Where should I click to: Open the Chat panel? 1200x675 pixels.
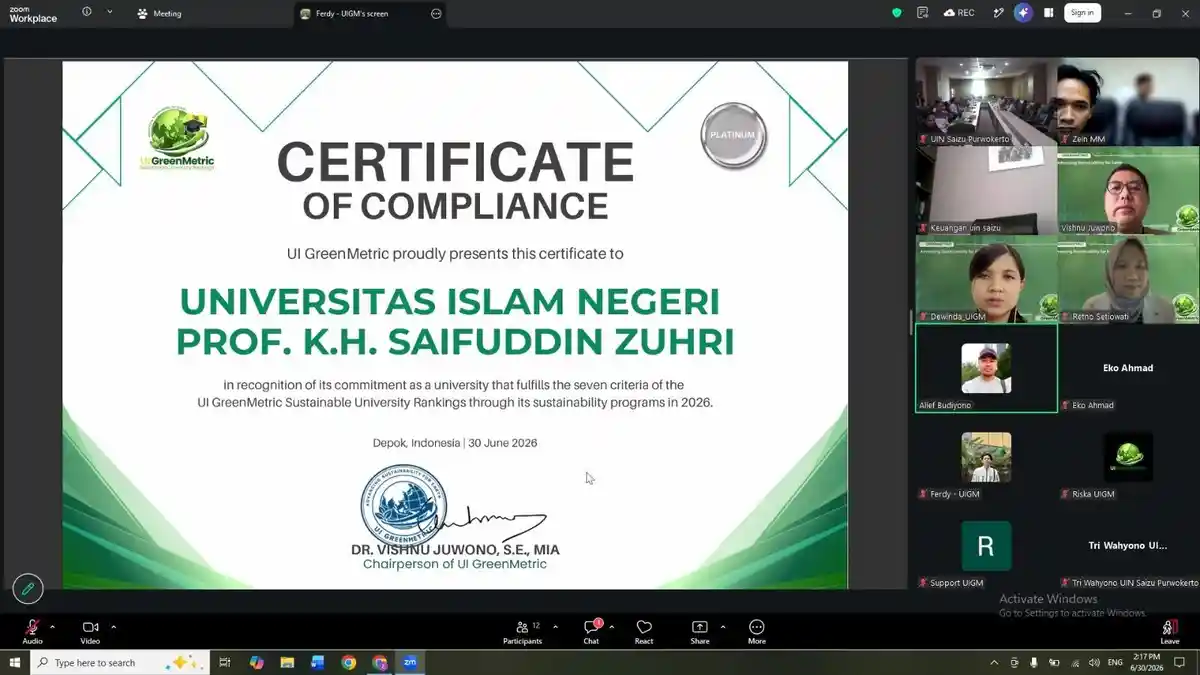(x=591, y=631)
